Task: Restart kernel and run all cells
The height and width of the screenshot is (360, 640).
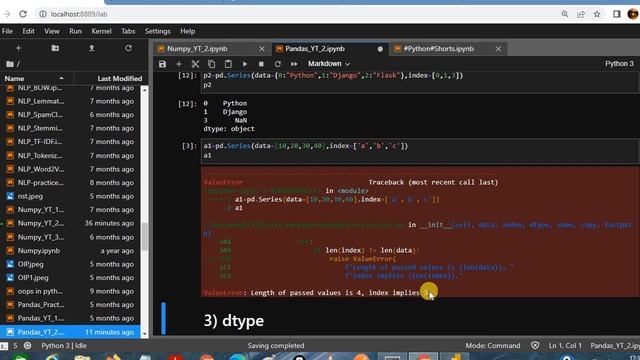Action: (x=294, y=64)
